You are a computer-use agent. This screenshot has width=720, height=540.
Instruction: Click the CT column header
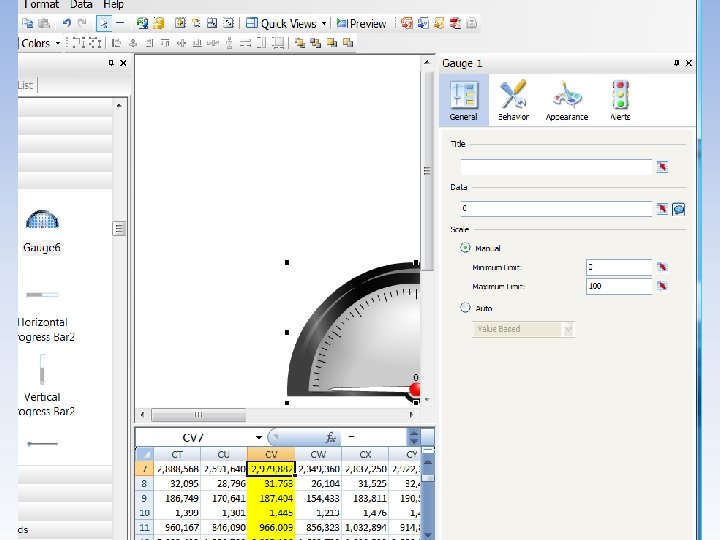point(177,454)
